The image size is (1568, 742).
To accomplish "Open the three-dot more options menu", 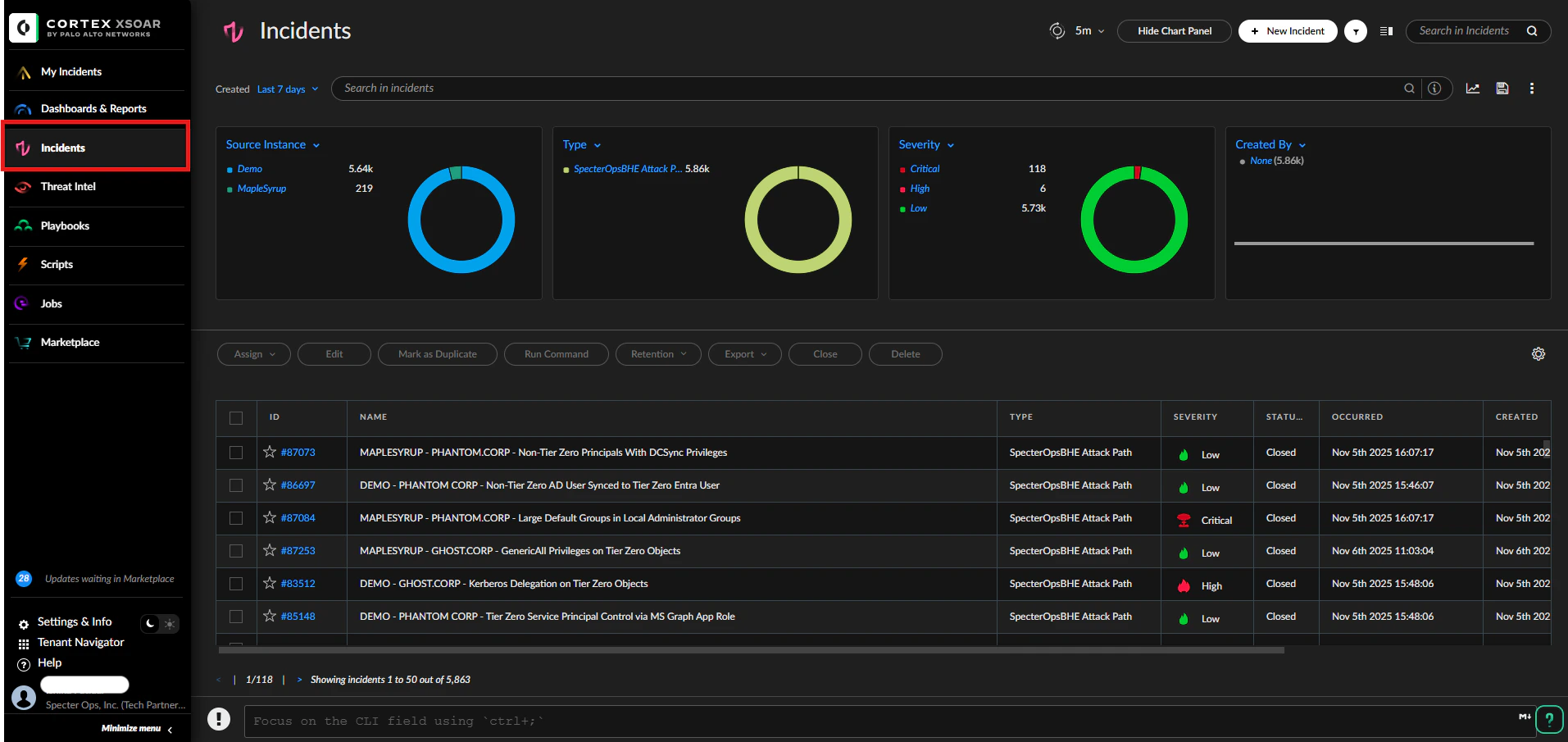I will pos(1532,89).
